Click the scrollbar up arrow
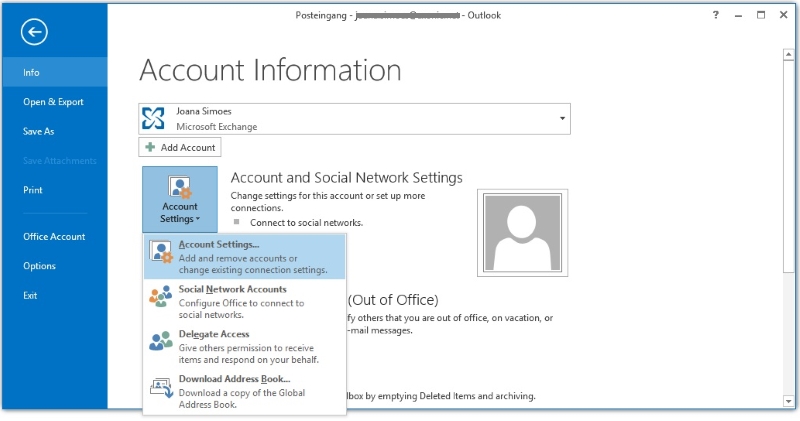800x421 pixels. click(x=788, y=54)
